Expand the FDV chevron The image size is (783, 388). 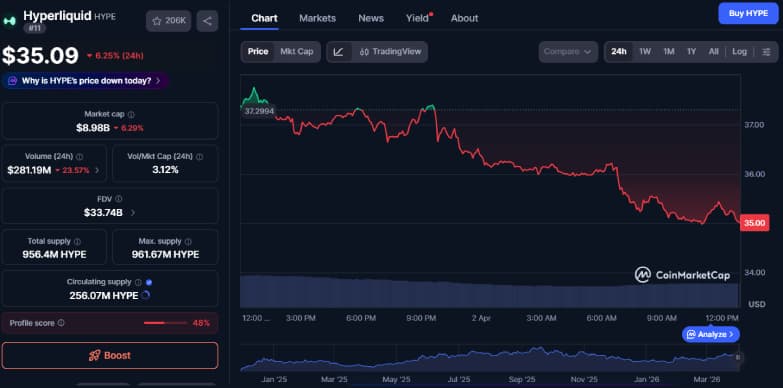click(x=132, y=213)
